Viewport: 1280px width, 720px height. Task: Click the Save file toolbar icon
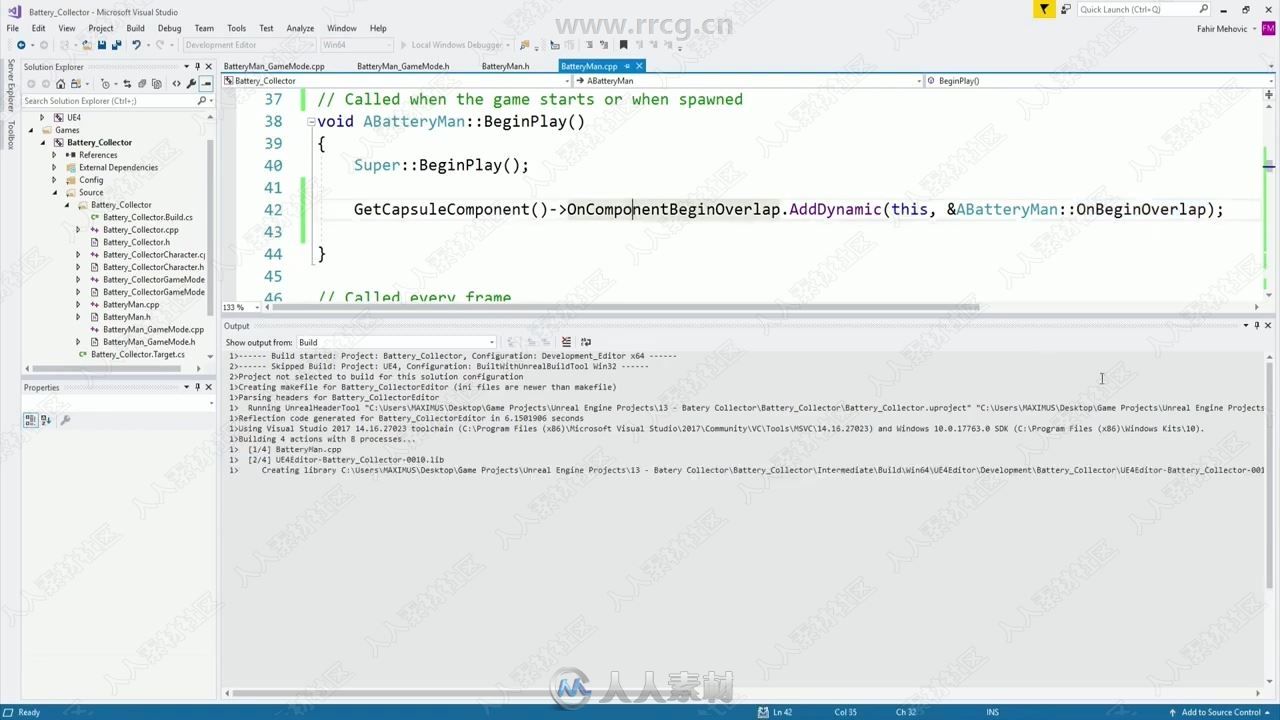[101, 45]
